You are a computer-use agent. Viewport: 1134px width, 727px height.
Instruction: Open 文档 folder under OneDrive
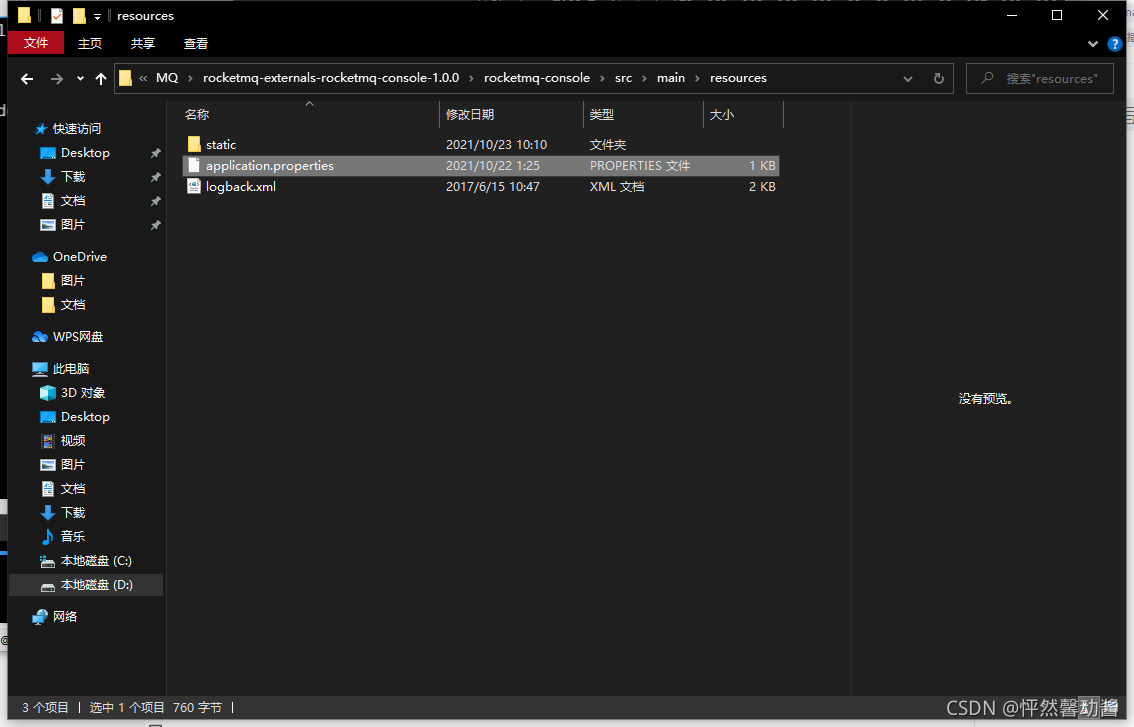[x=73, y=305]
